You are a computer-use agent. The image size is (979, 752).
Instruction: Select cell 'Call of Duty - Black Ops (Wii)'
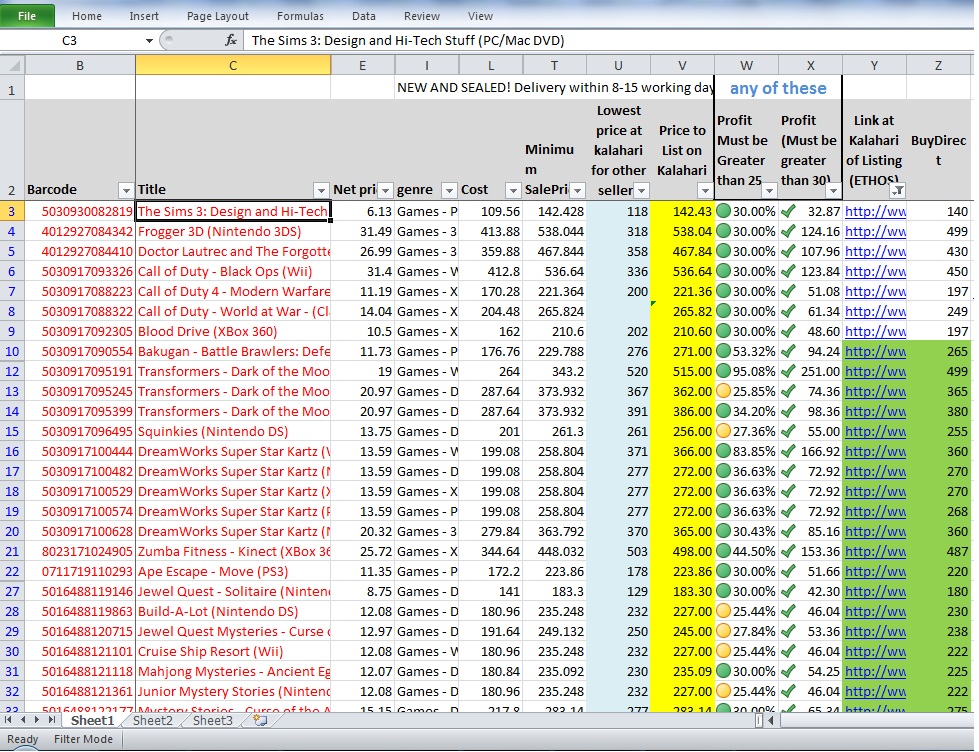[x=233, y=272]
